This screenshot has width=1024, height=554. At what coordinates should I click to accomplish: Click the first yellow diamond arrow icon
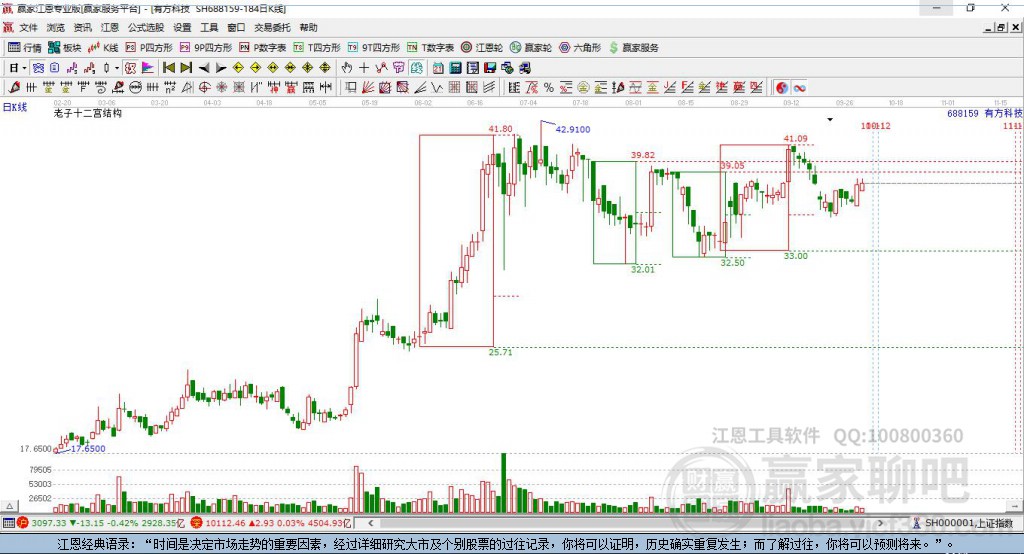point(238,68)
